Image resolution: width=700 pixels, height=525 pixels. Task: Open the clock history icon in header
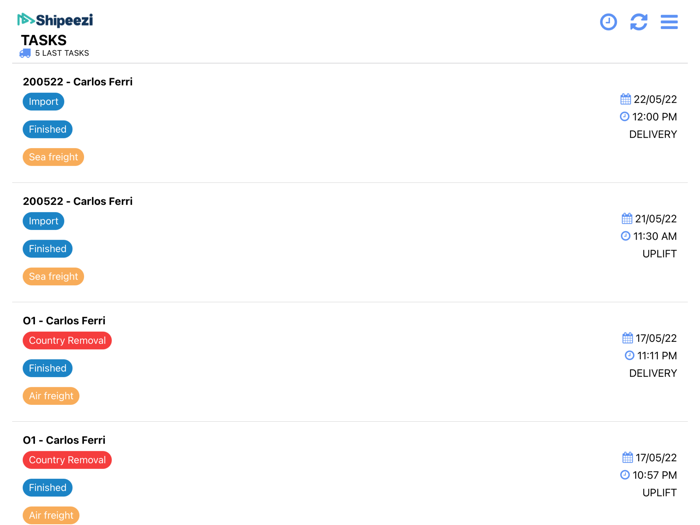point(608,22)
